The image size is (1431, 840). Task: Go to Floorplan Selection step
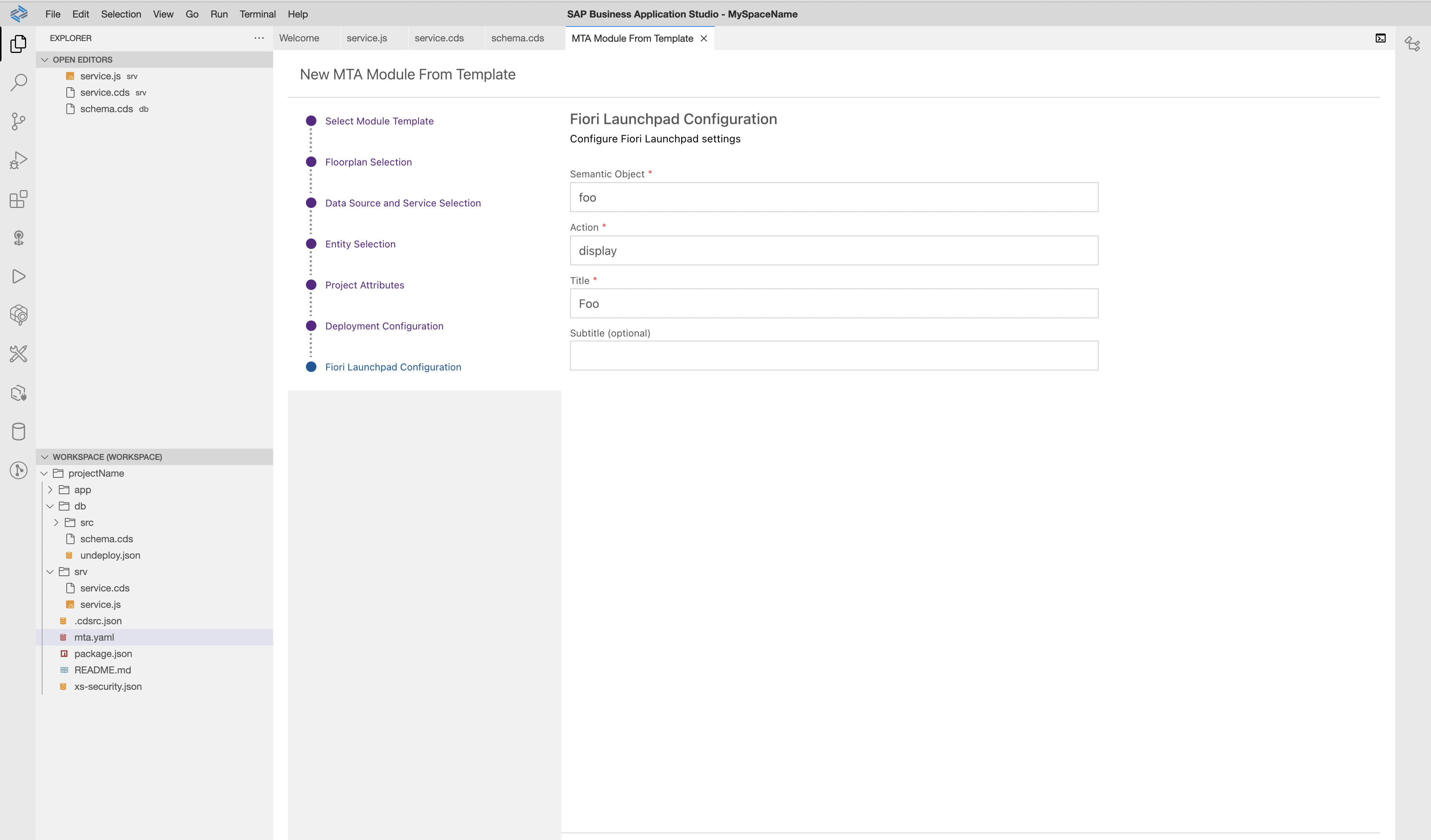pos(369,162)
